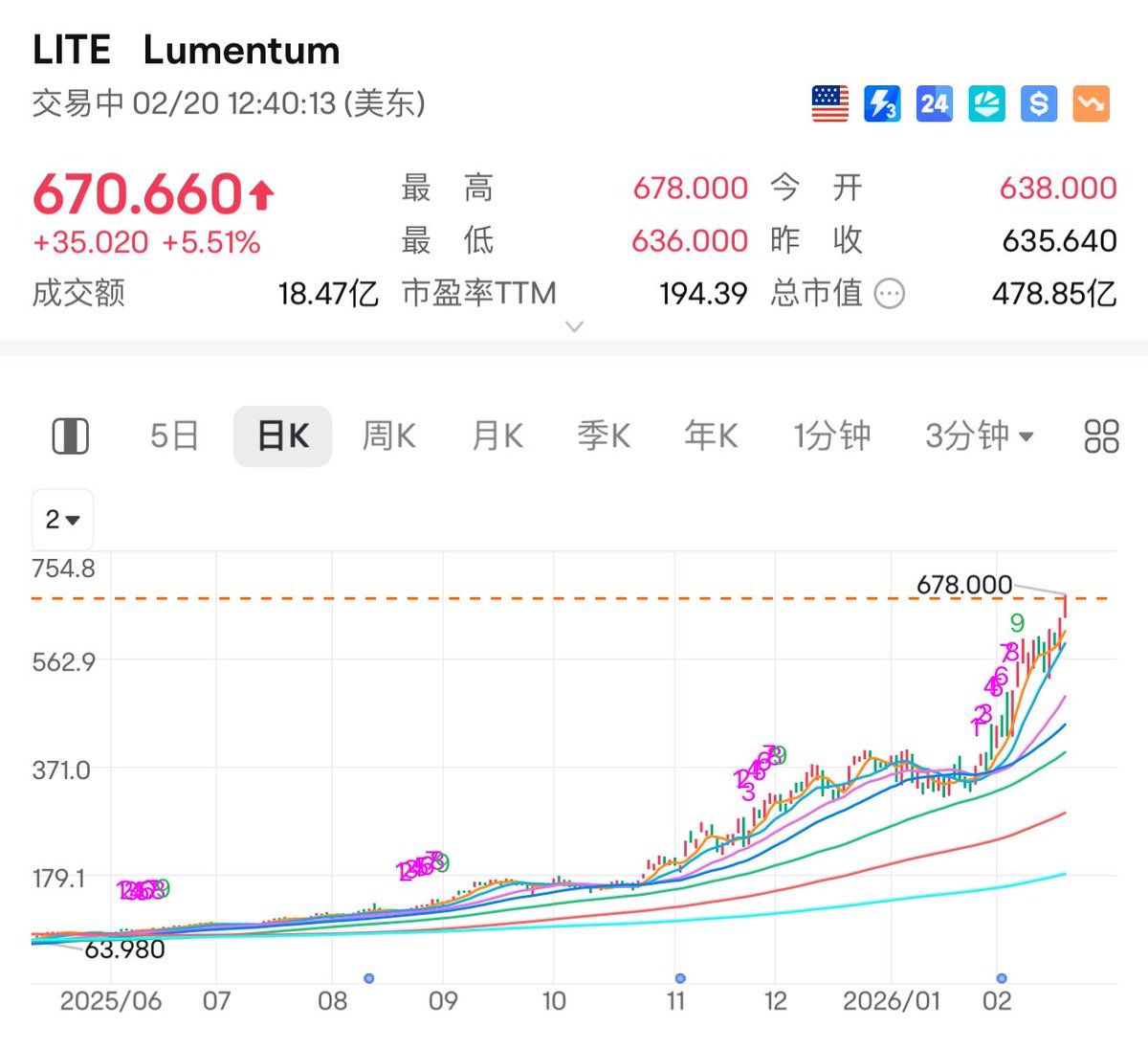Viewport: 1148px width, 1049px height.
Task: Toggle the split-panel chart layout icon
Action: pyautogui.click(x=70, y=436)
